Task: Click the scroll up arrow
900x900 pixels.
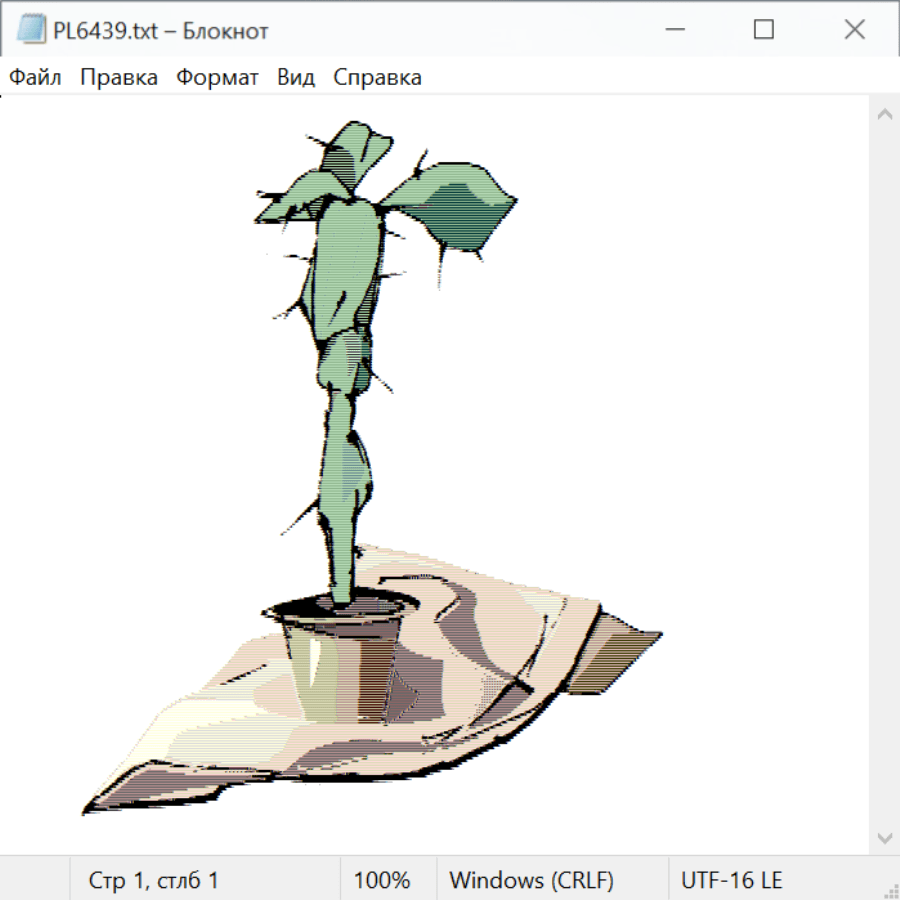Action: [884, 115]
